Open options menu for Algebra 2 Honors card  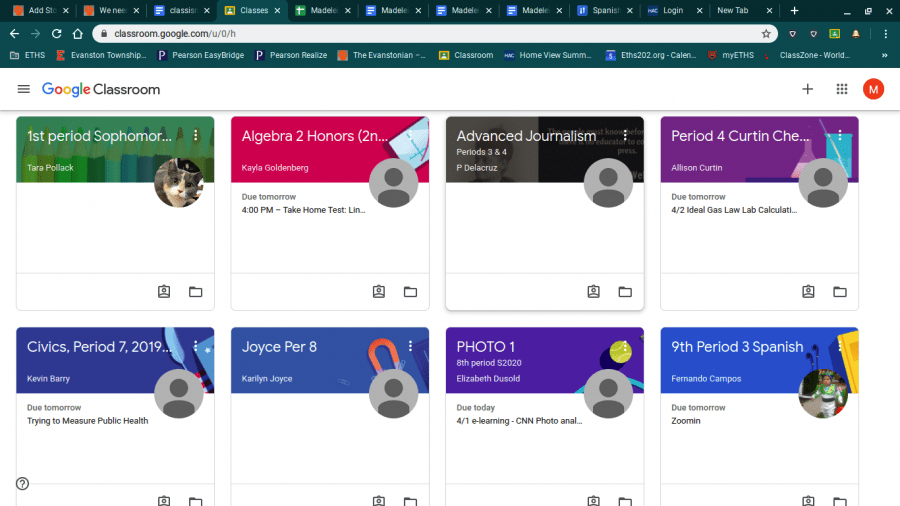410,135
